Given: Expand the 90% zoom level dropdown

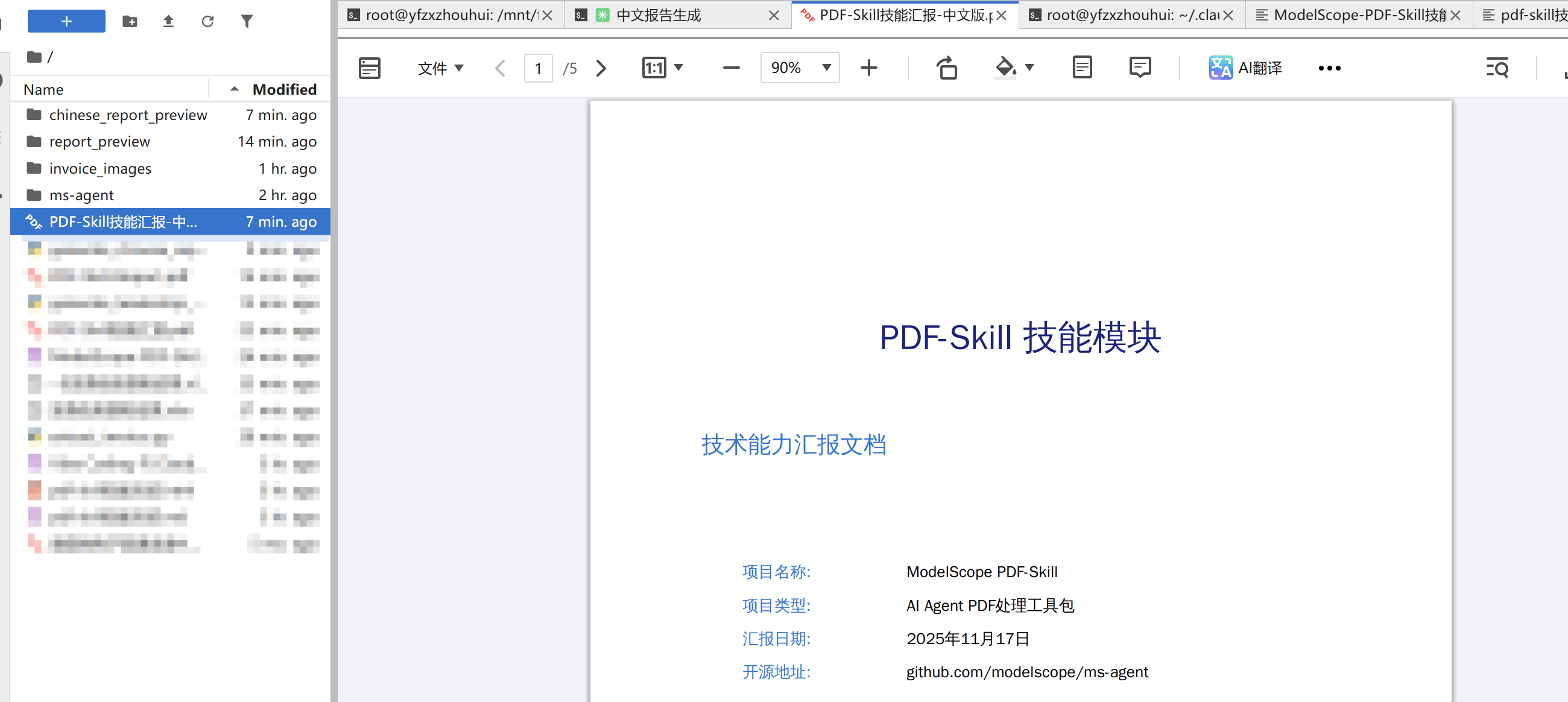Looking at the screenshot, I should click(826, 68).
